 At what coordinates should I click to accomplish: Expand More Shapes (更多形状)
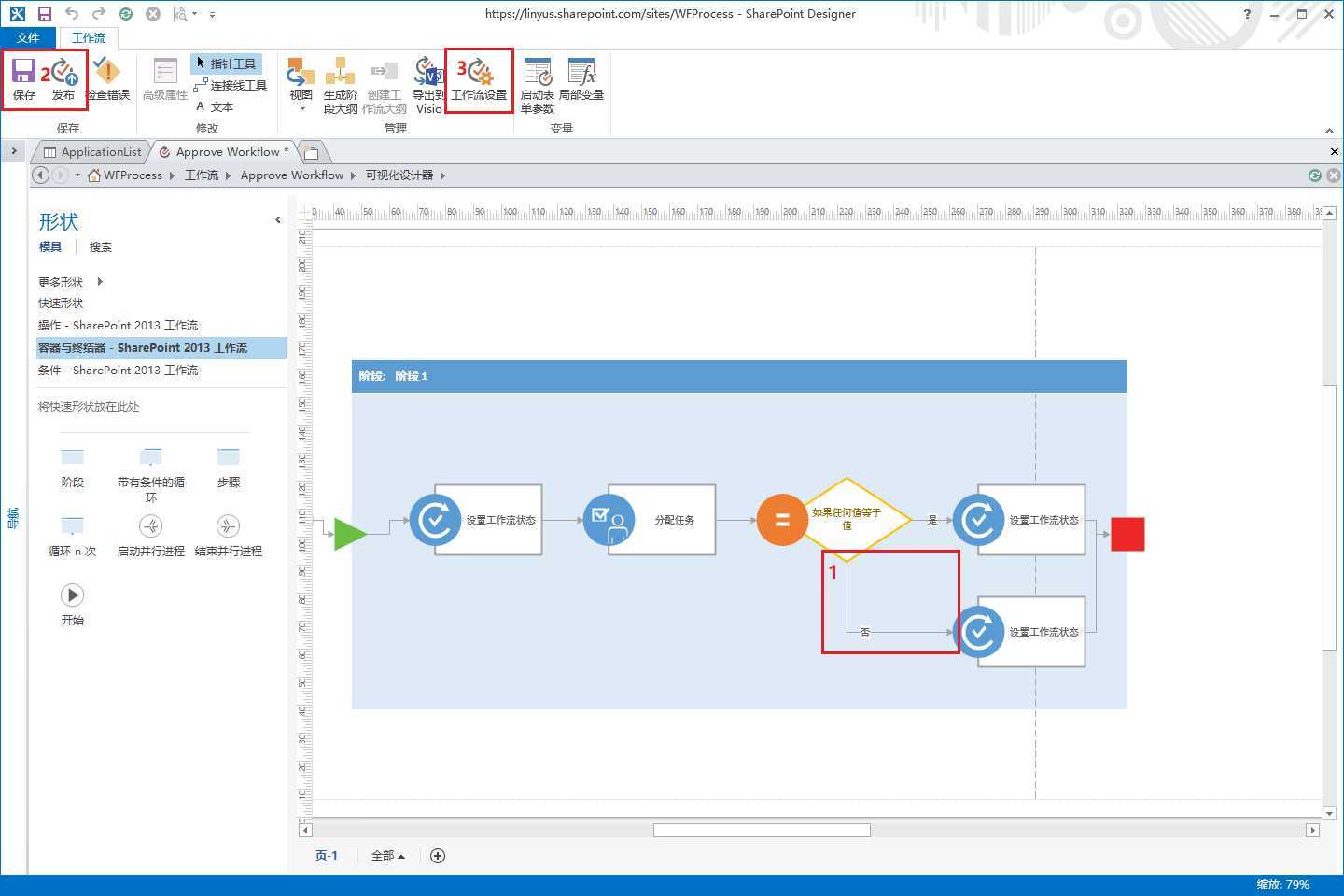(x=71, y=282)
